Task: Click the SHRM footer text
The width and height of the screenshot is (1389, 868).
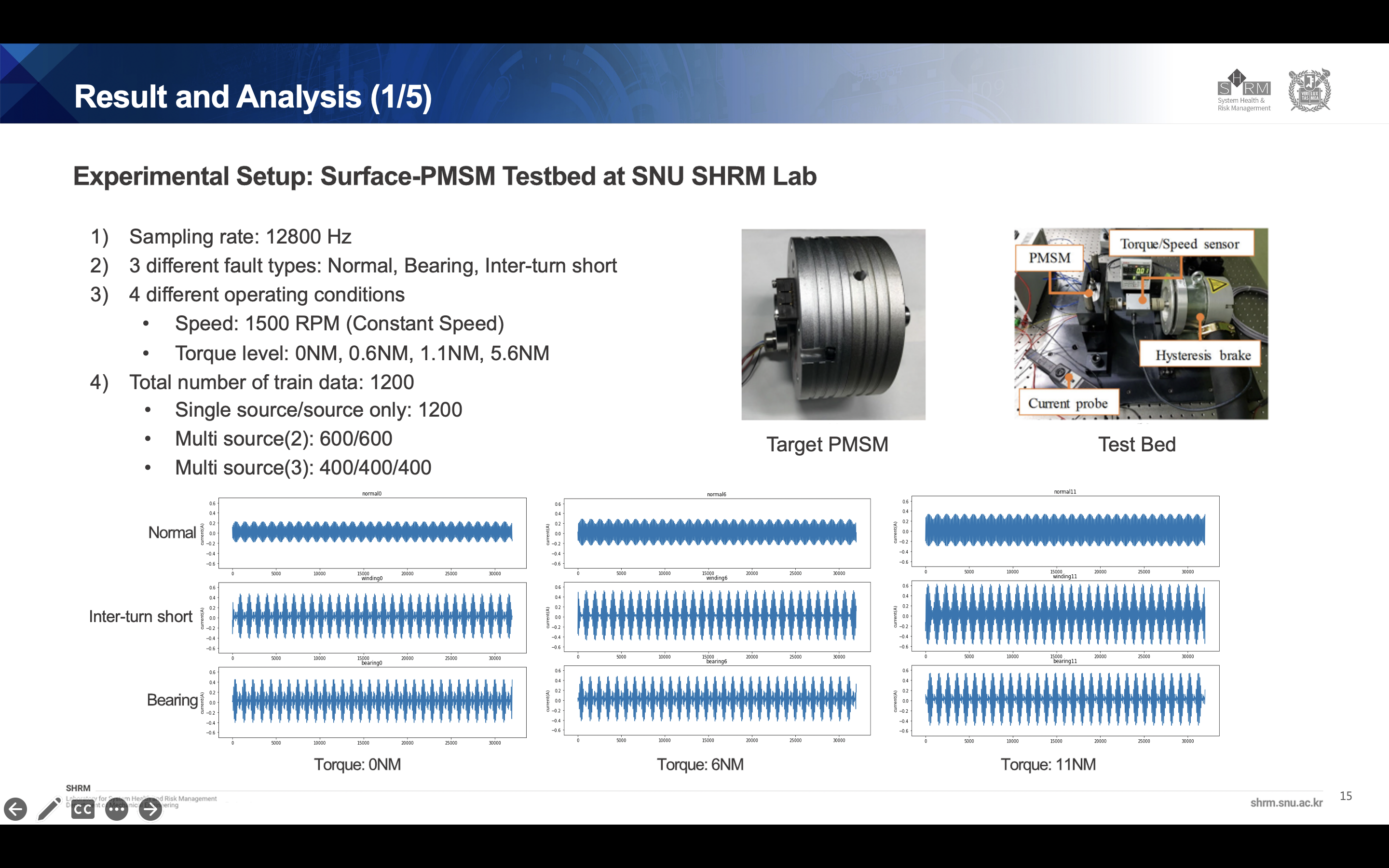Action: (78, 788)
